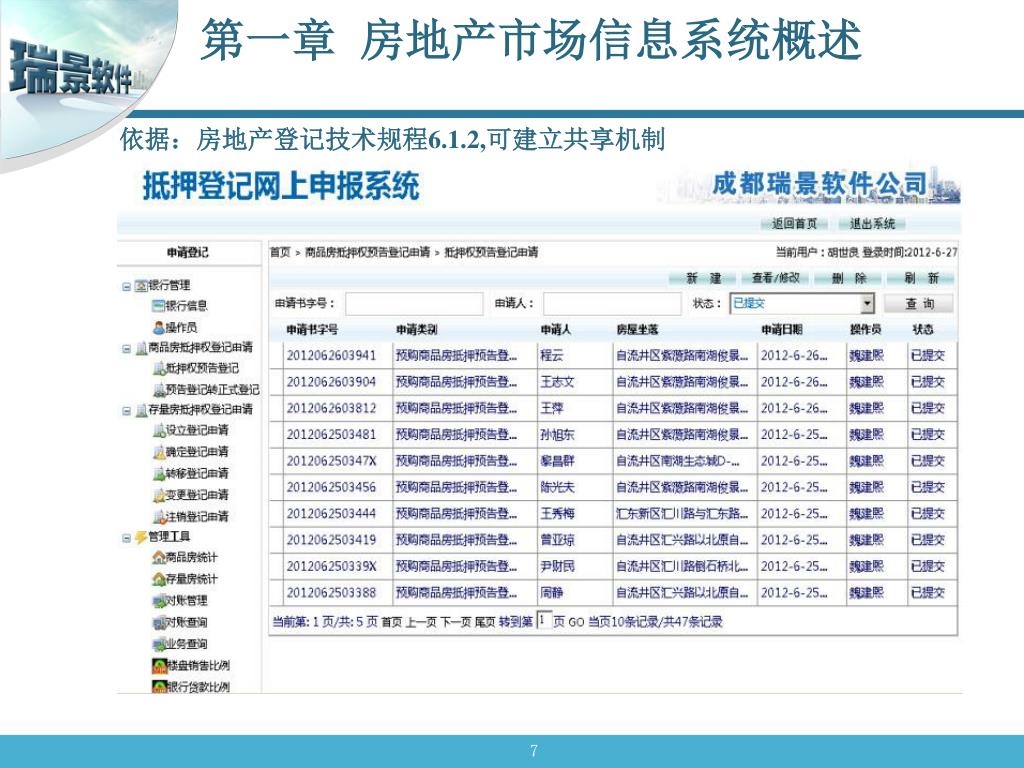Click the 注销登记申请 icon
This screenshot has height=768, width=1024.
click(158, 517)
